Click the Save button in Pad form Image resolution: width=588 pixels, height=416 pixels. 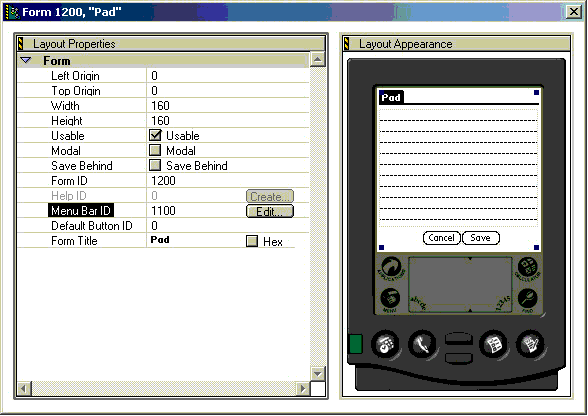[481, 238]
